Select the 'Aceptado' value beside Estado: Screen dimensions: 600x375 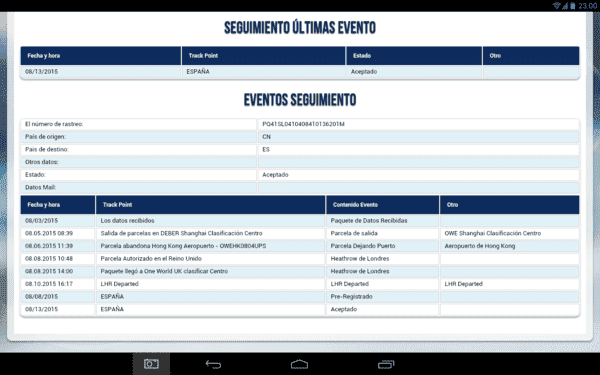tap(275, 174)
